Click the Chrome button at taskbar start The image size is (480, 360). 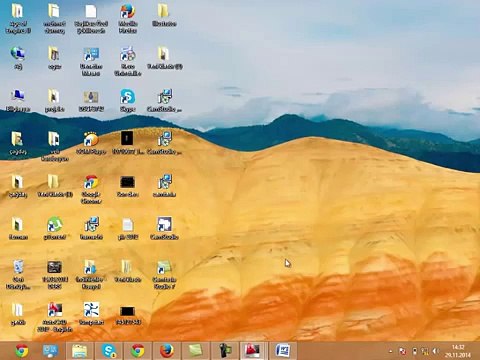pyautogui.click(x=22, y=351)
